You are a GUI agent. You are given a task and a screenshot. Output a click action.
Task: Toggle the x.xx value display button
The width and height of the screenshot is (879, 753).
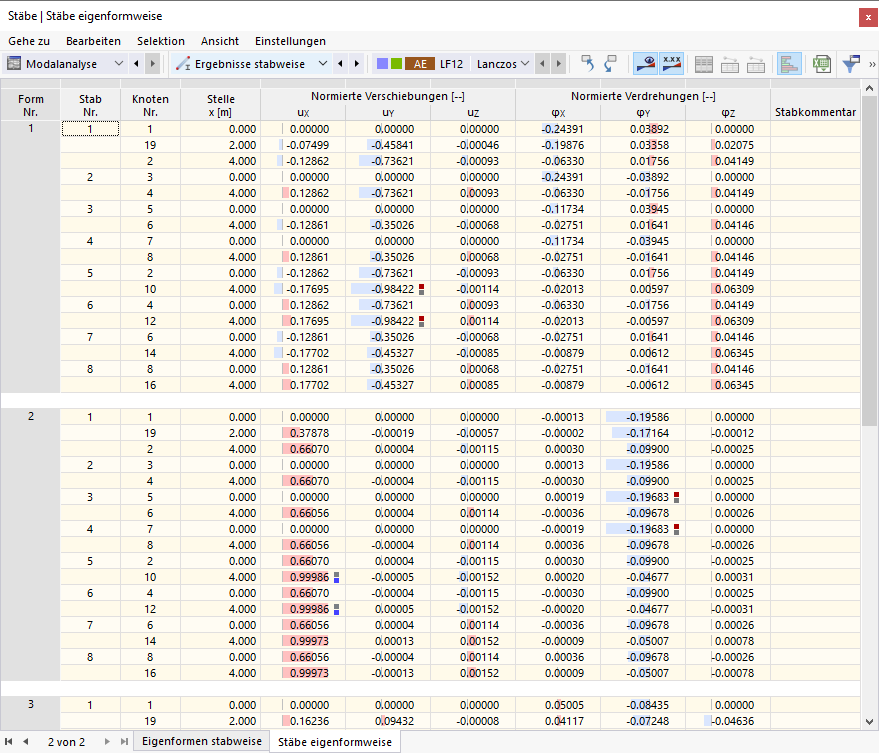coord(672,64)
